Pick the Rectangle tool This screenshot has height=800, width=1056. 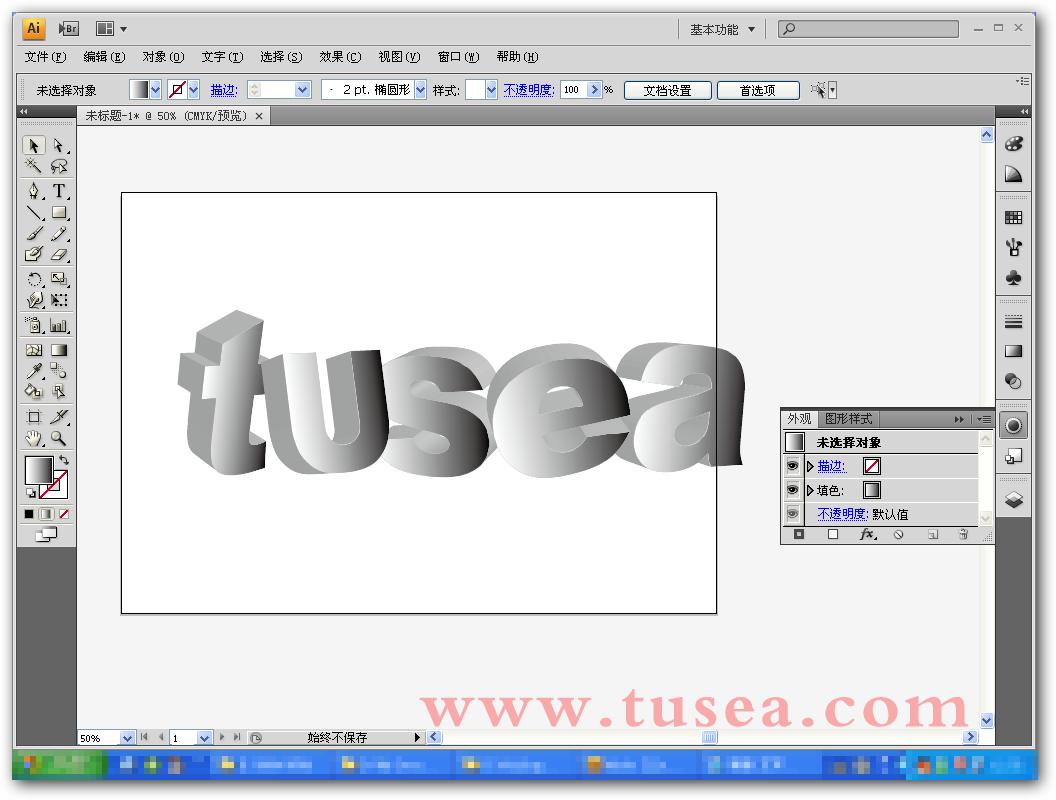(59, 213)
